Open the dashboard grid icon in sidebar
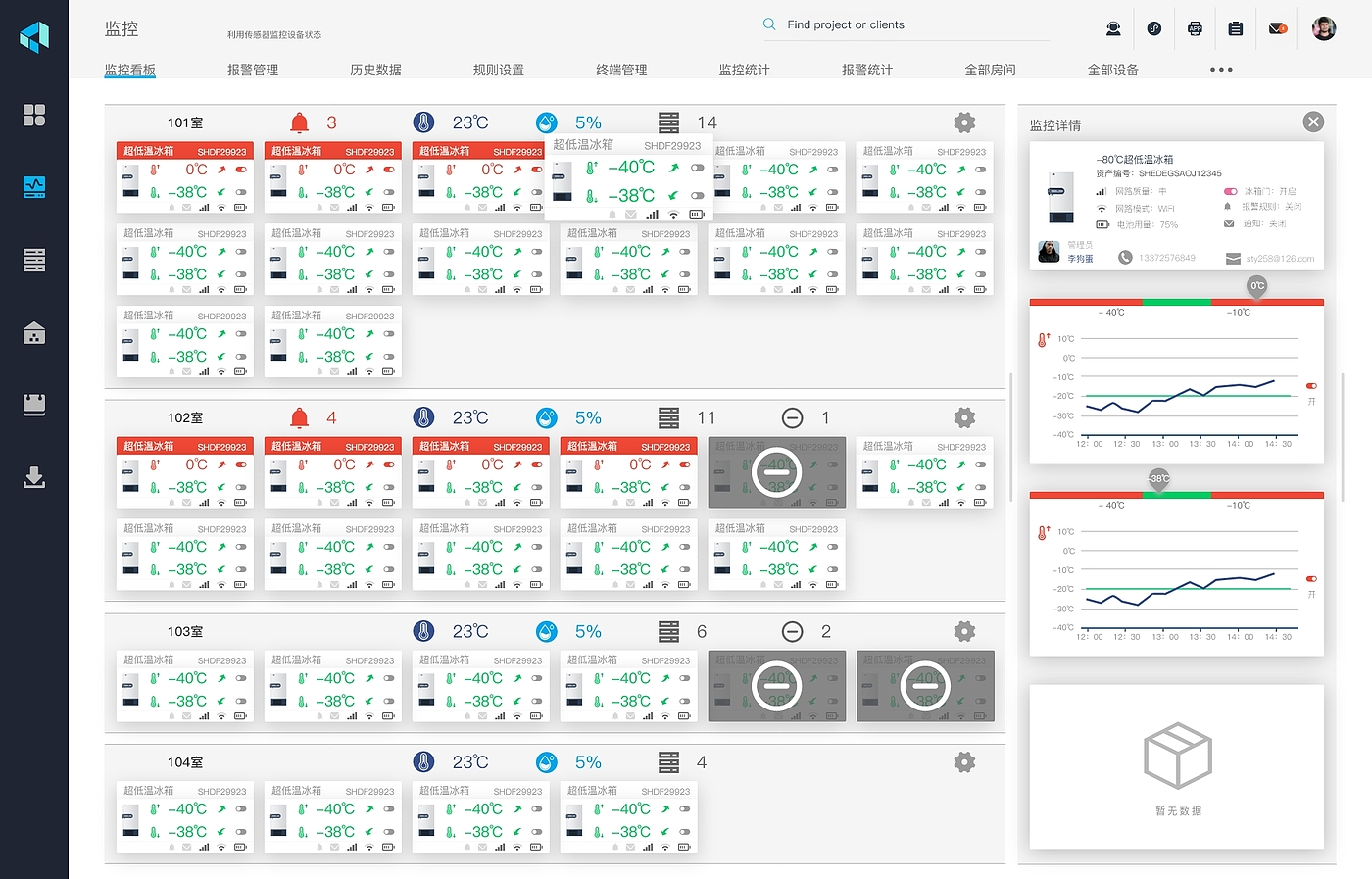The image size is (1372, 879). tap(34, 115)
